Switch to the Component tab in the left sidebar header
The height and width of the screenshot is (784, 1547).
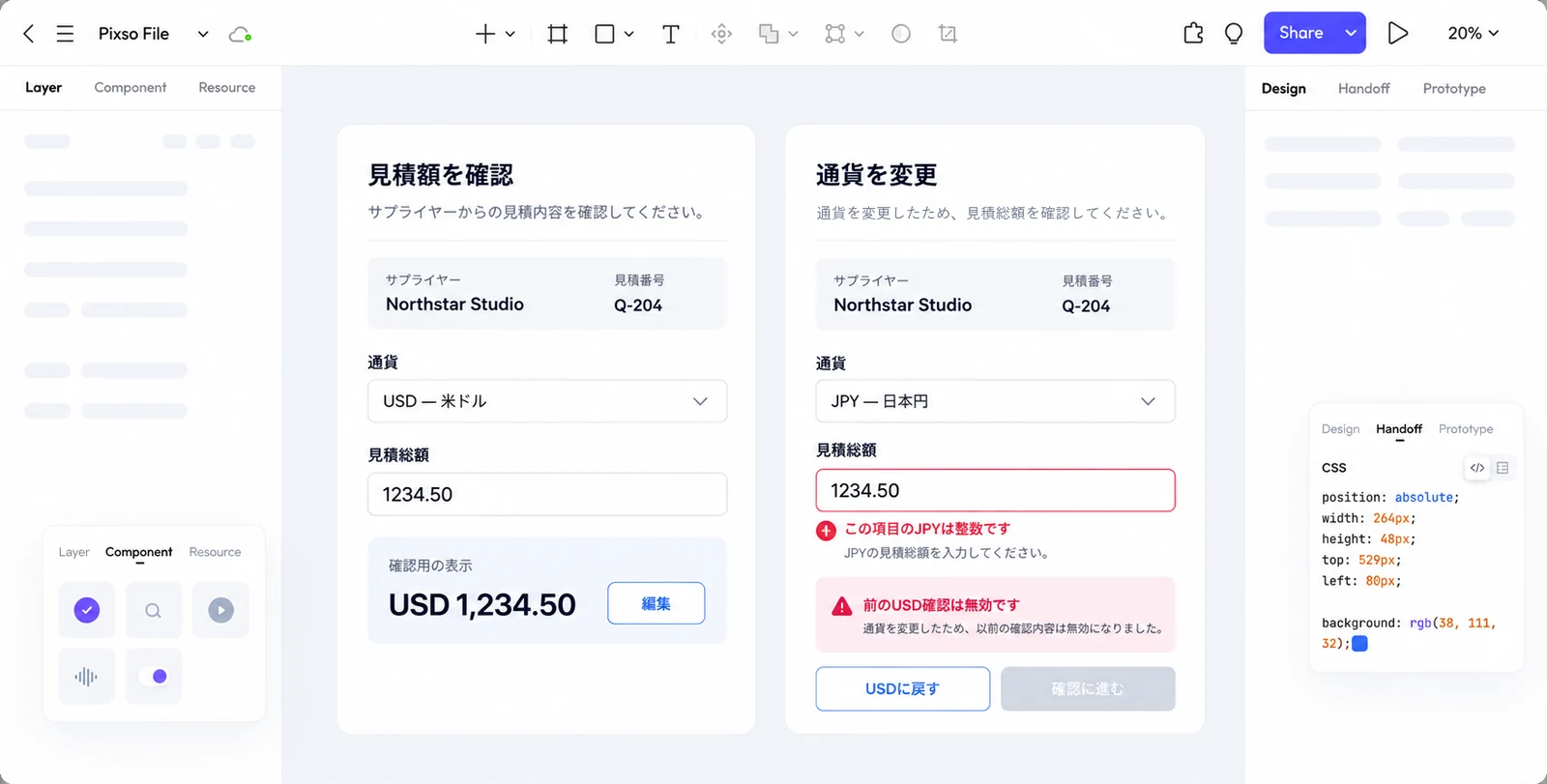point(131,87)
